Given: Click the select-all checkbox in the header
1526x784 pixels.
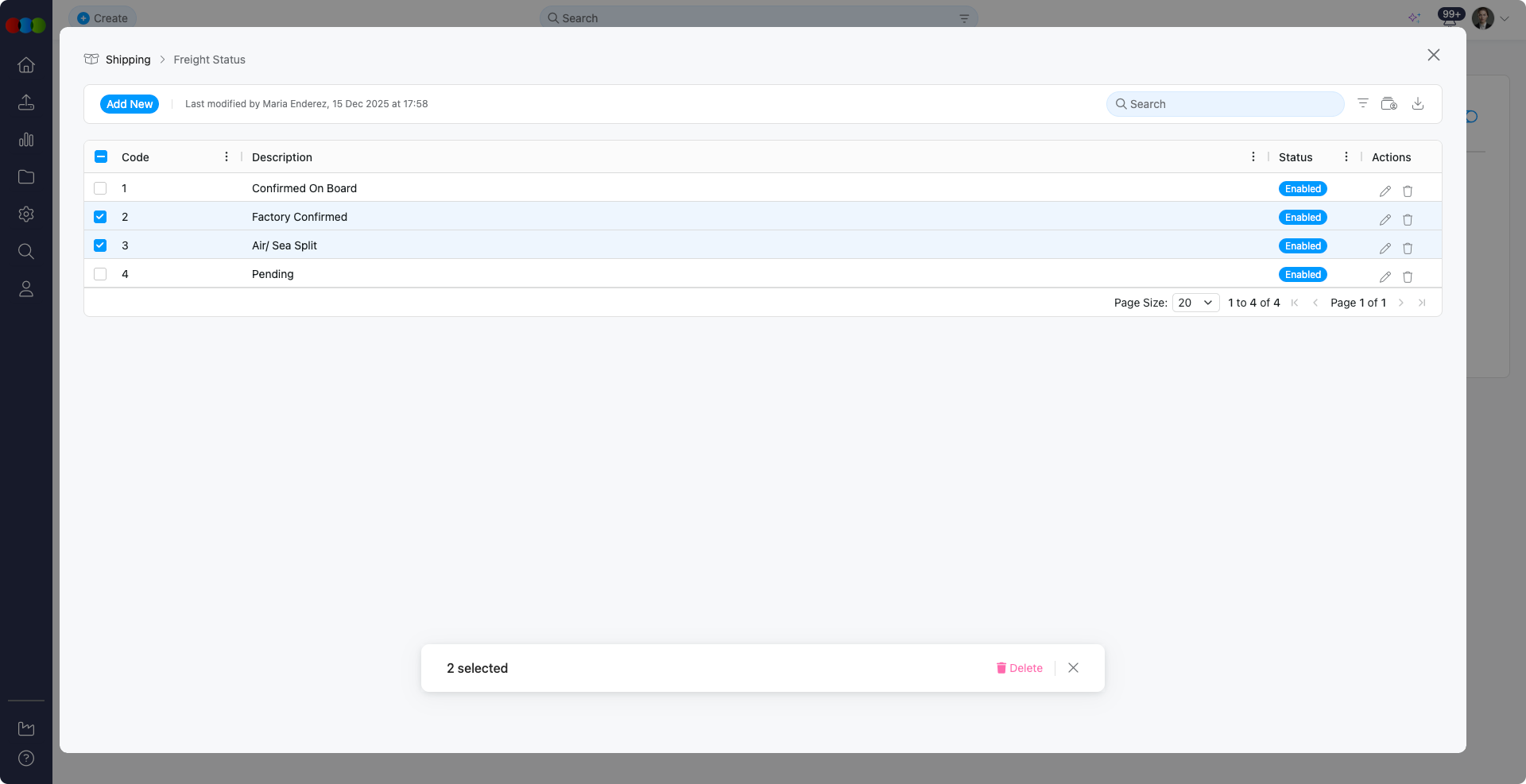Looking at the screenshot, I should pos(100,156).
